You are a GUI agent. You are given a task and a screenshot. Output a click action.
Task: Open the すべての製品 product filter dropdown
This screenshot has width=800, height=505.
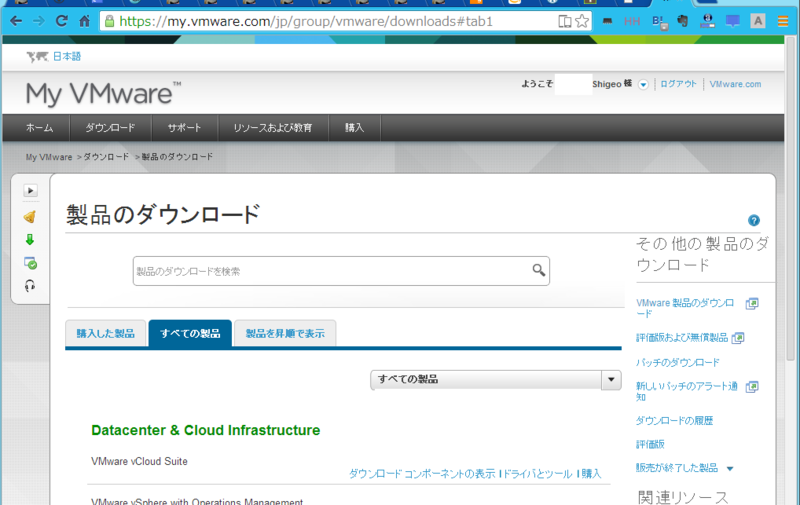click(495, 380)
